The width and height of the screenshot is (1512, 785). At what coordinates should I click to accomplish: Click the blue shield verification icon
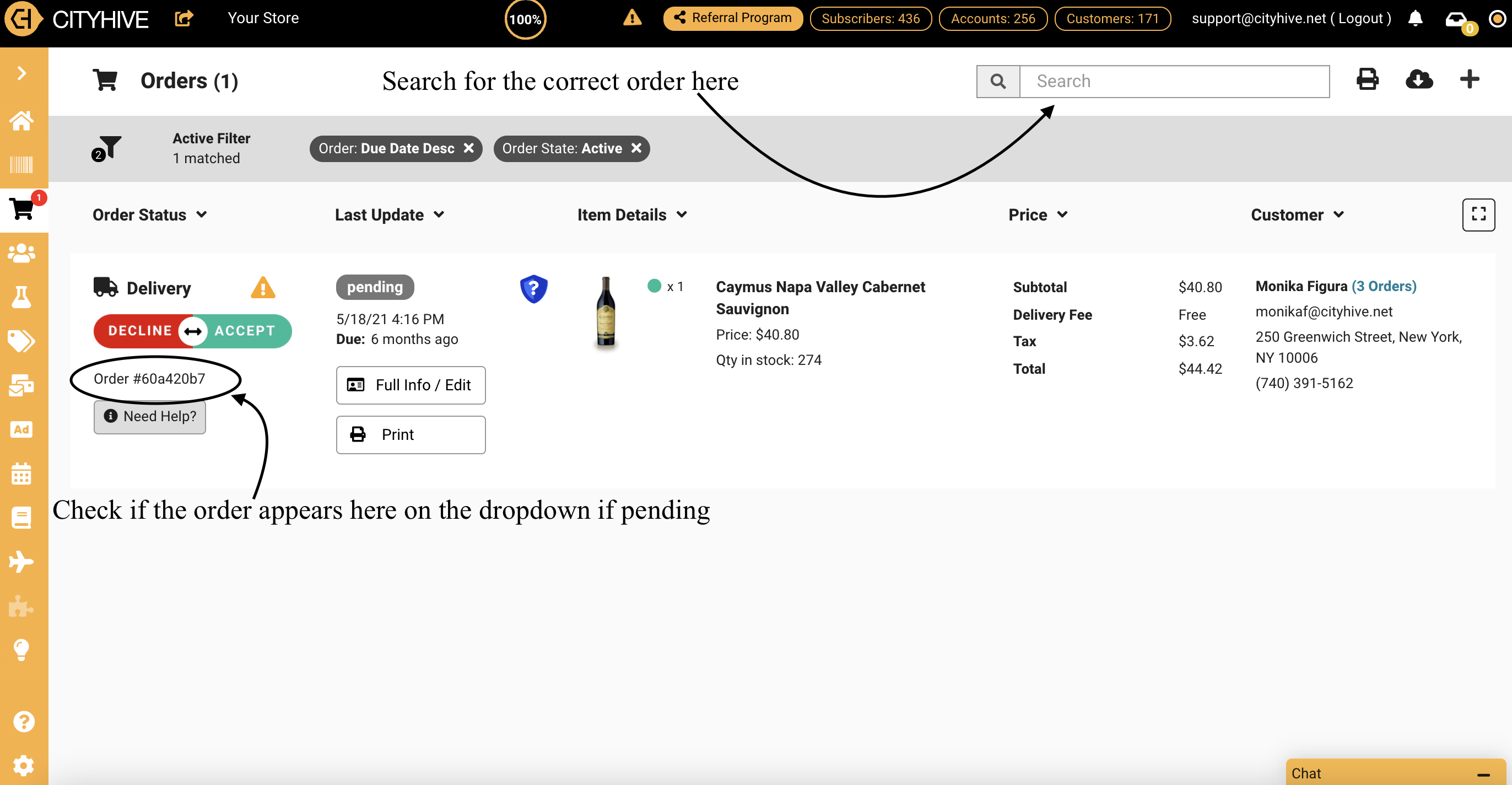click(x=533, y=289)
